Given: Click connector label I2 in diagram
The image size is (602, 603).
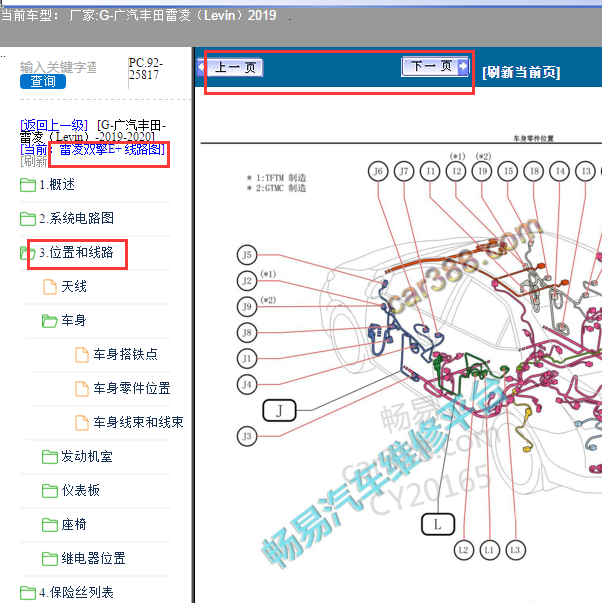Looking at the screenshot, I should point(456,171).
